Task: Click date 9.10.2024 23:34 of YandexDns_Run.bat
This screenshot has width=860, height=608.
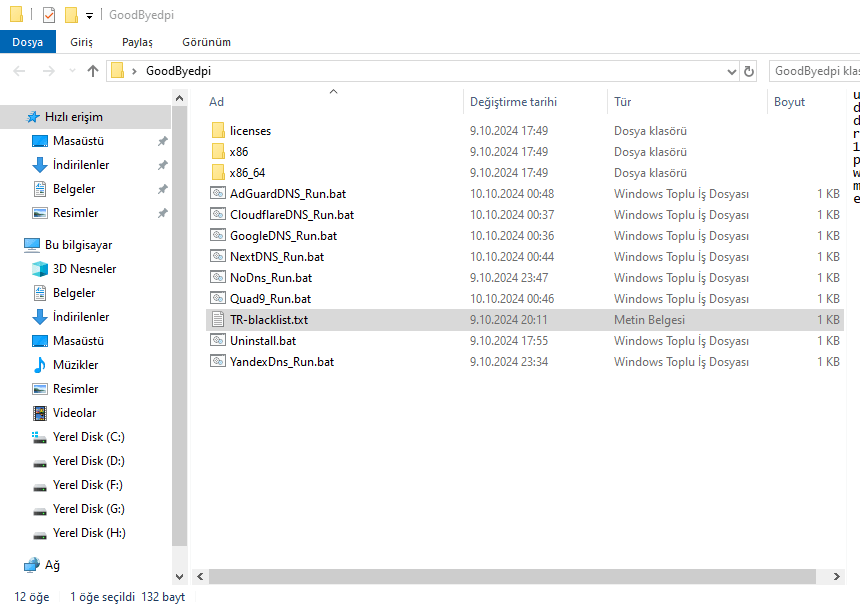Action: point(509,362)
